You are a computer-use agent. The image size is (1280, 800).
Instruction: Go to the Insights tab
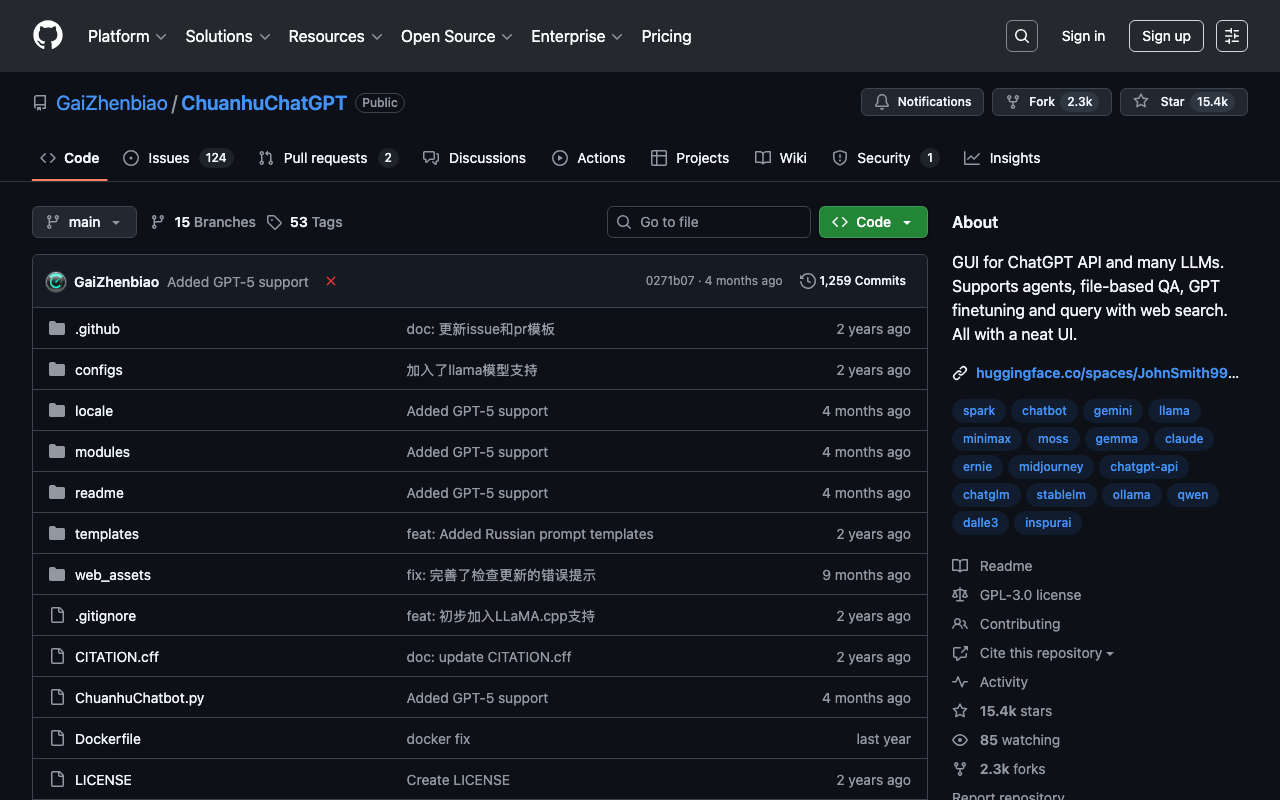point(1002,158)
